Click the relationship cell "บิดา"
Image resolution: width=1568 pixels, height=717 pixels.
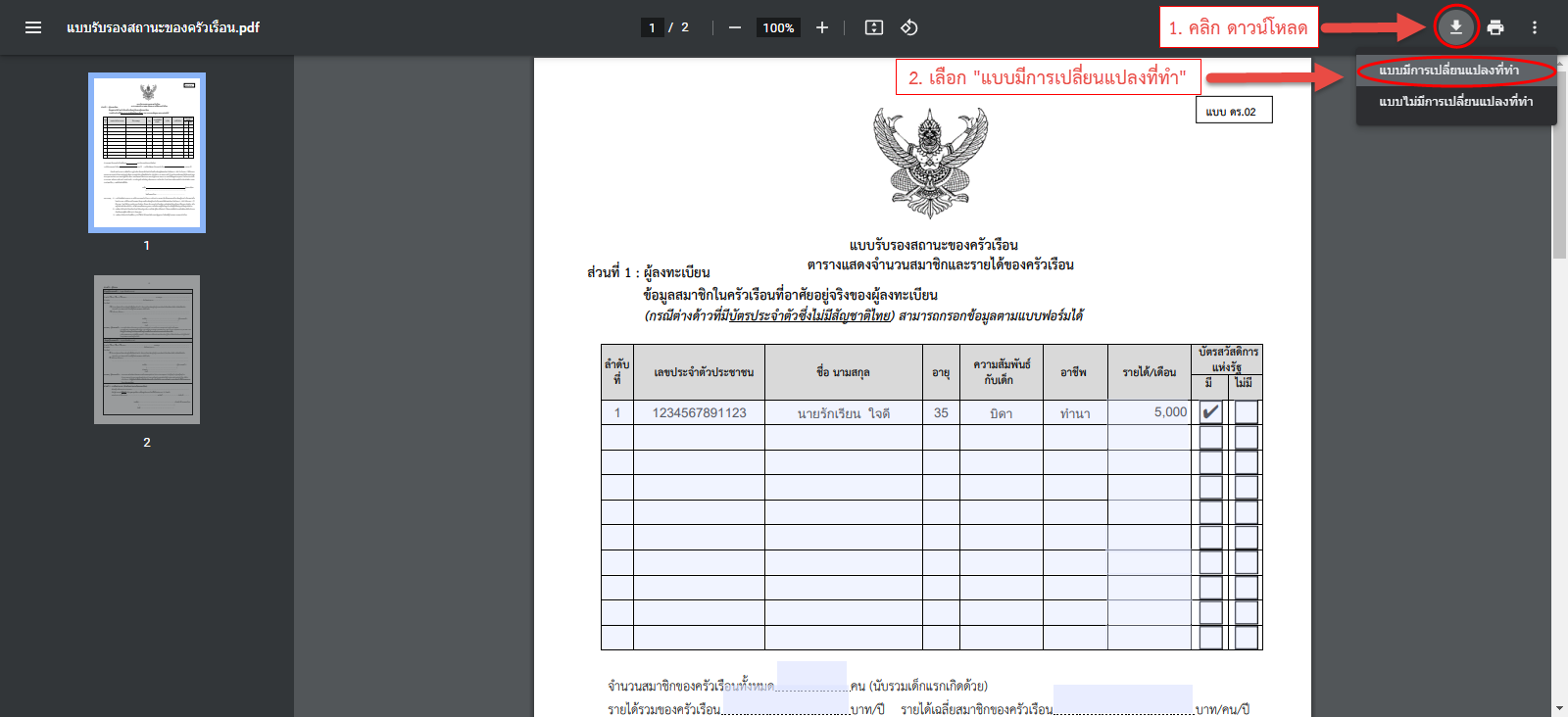tap(1002, 412)
